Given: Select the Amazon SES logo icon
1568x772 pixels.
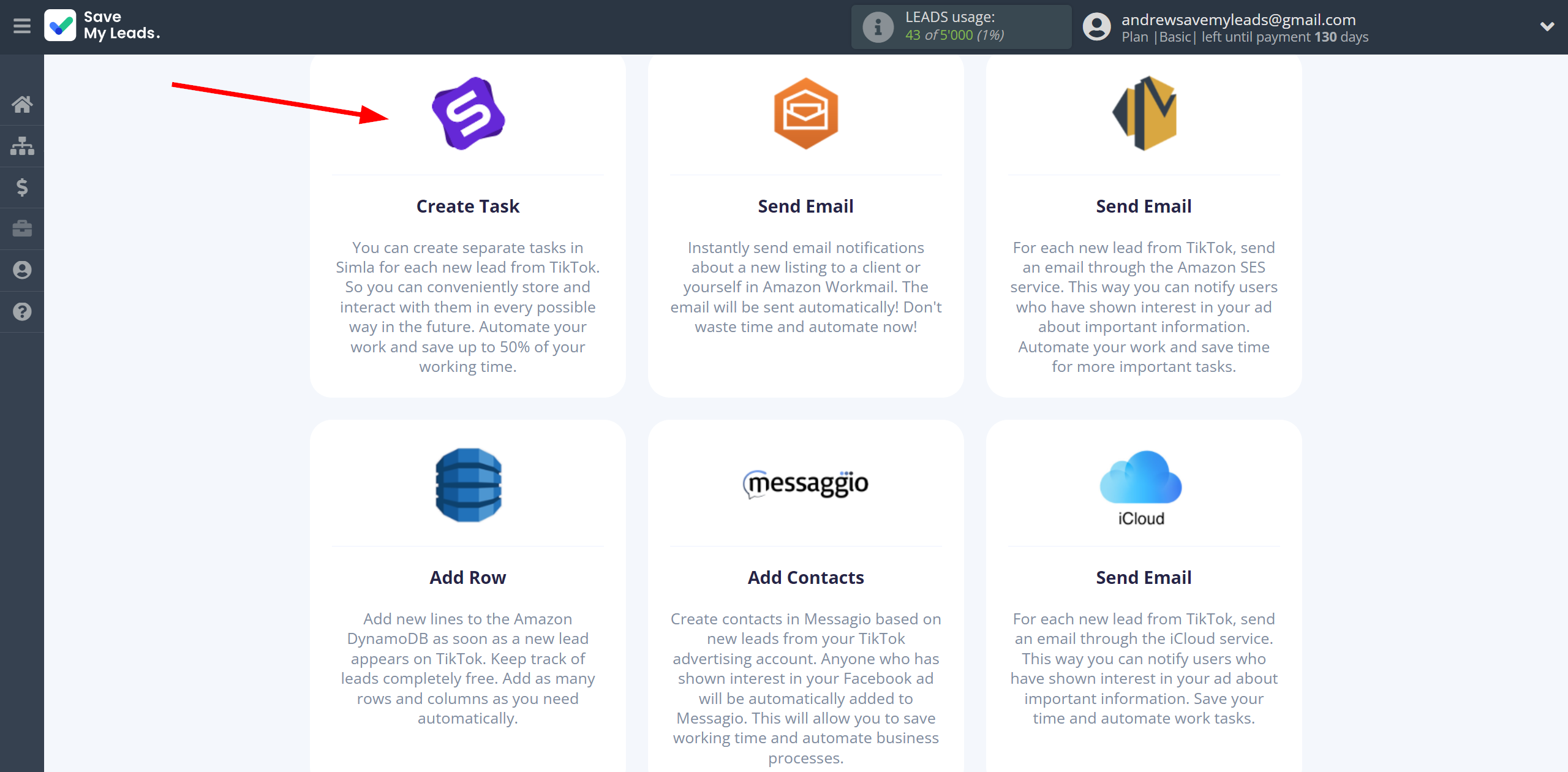Looking at the screenshot, I should (1144, 113).
